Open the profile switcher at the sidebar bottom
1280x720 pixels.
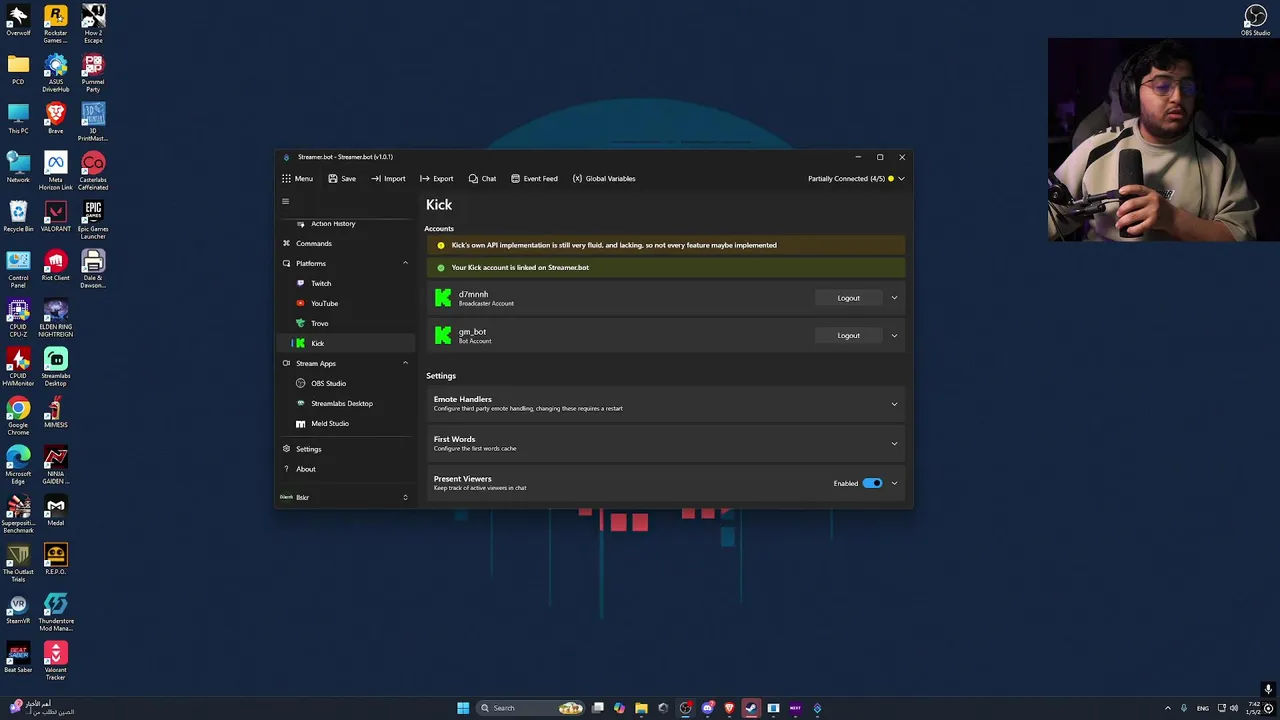345,497
